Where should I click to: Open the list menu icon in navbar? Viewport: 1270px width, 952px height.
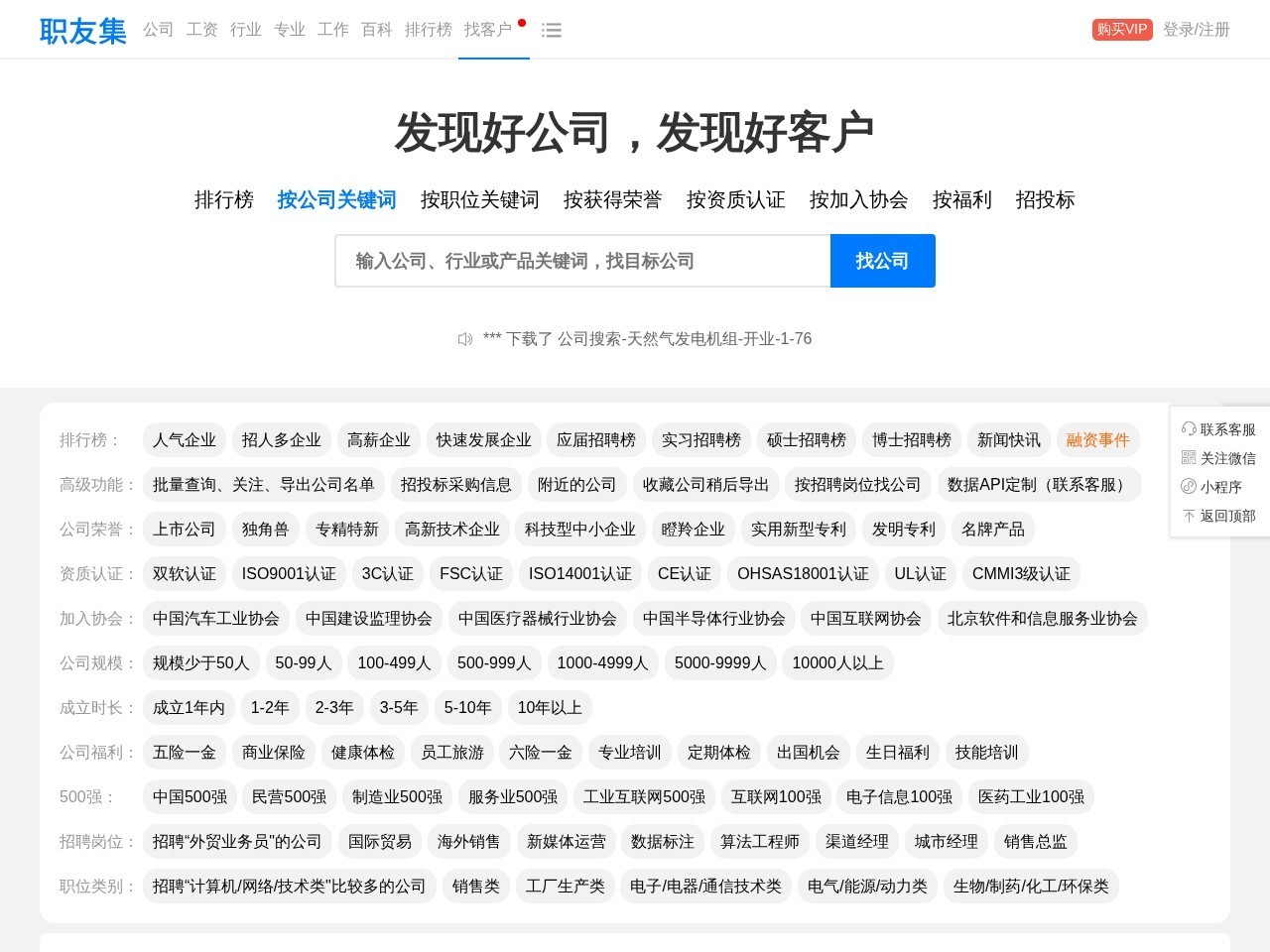pyautogui.click(x=552, y=31)
